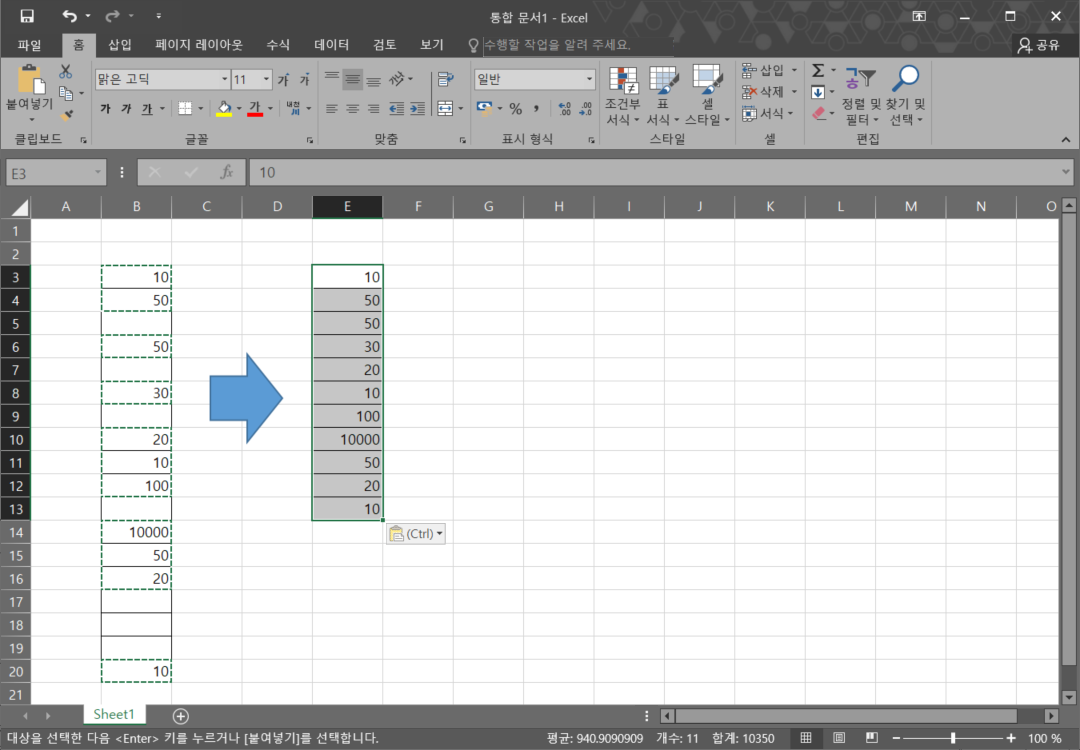The width and height of the screenshot is (1080, 750).
Task: Center text horizontally
Action: tap(353, 108)
